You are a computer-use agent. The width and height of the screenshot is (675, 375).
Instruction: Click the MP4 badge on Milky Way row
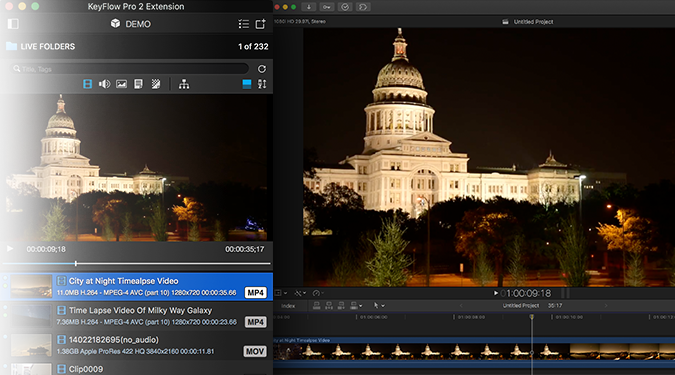coord(255,322)
